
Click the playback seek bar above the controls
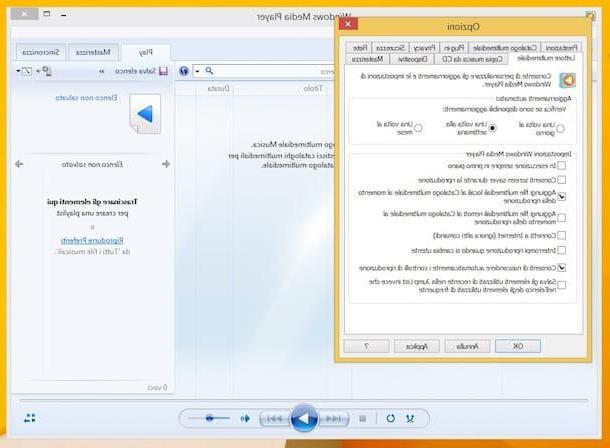point(303,400)
